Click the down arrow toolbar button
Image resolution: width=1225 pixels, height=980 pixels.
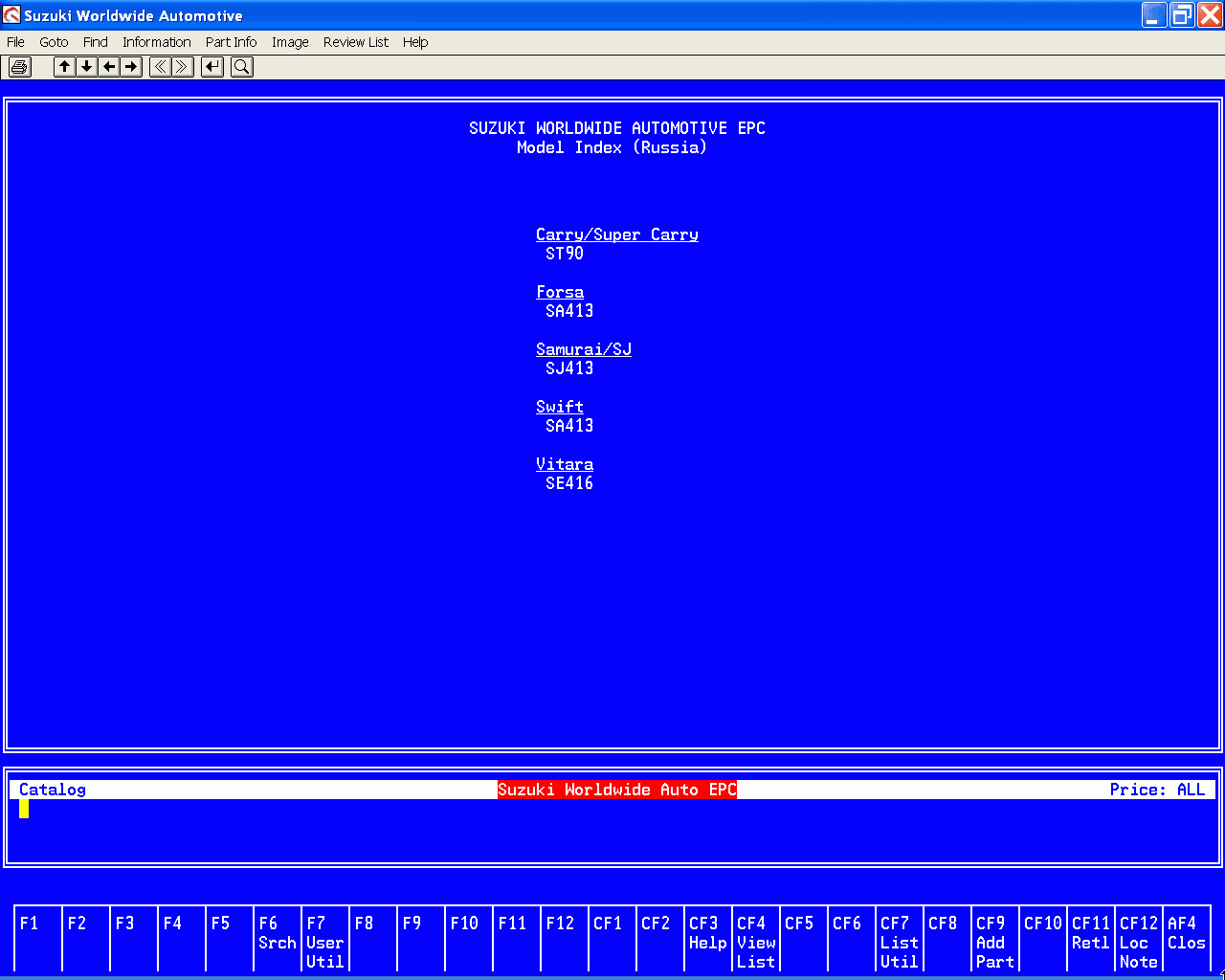tap(87, 67)
